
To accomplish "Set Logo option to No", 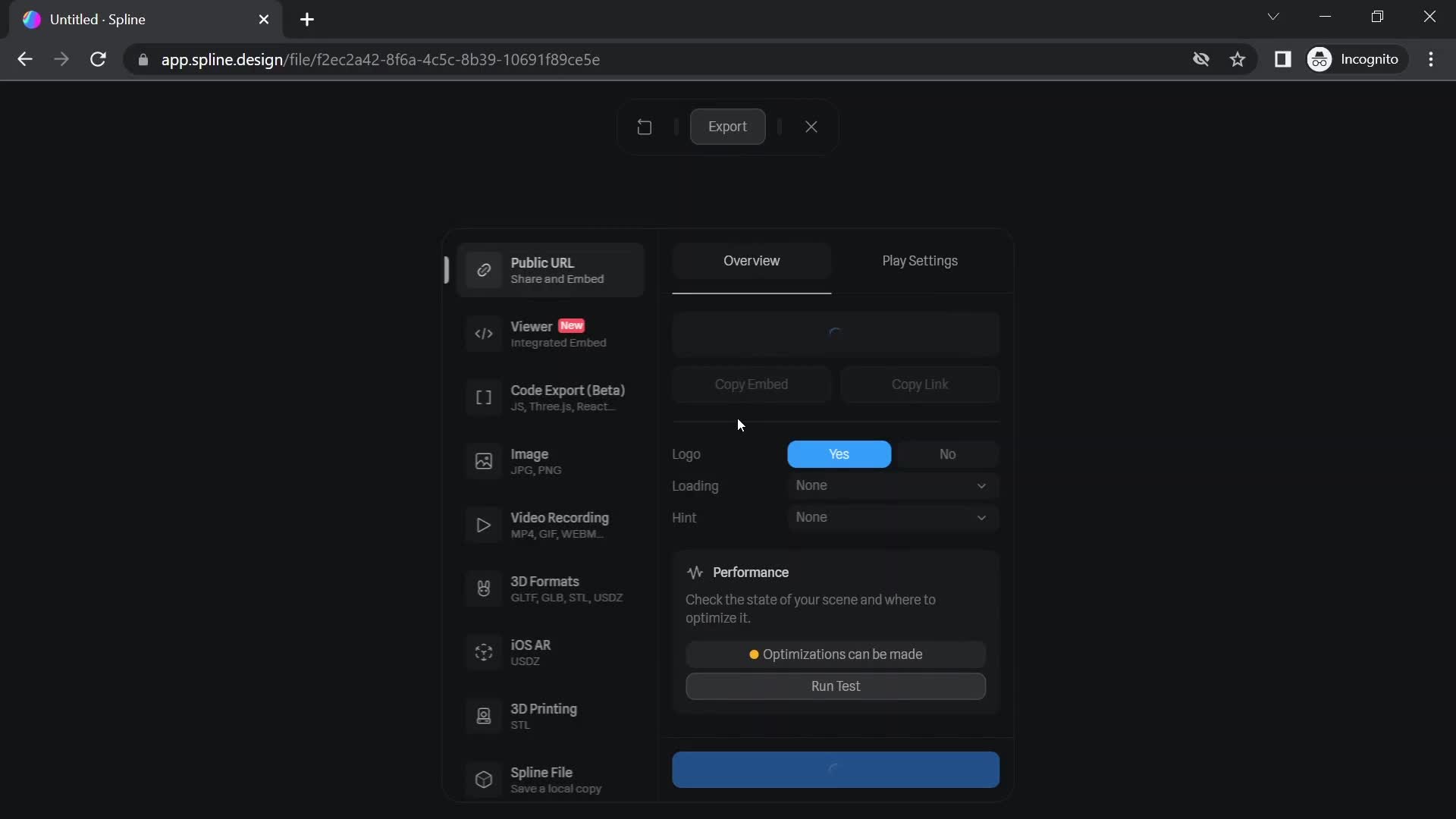I will (x=947, y=454).
